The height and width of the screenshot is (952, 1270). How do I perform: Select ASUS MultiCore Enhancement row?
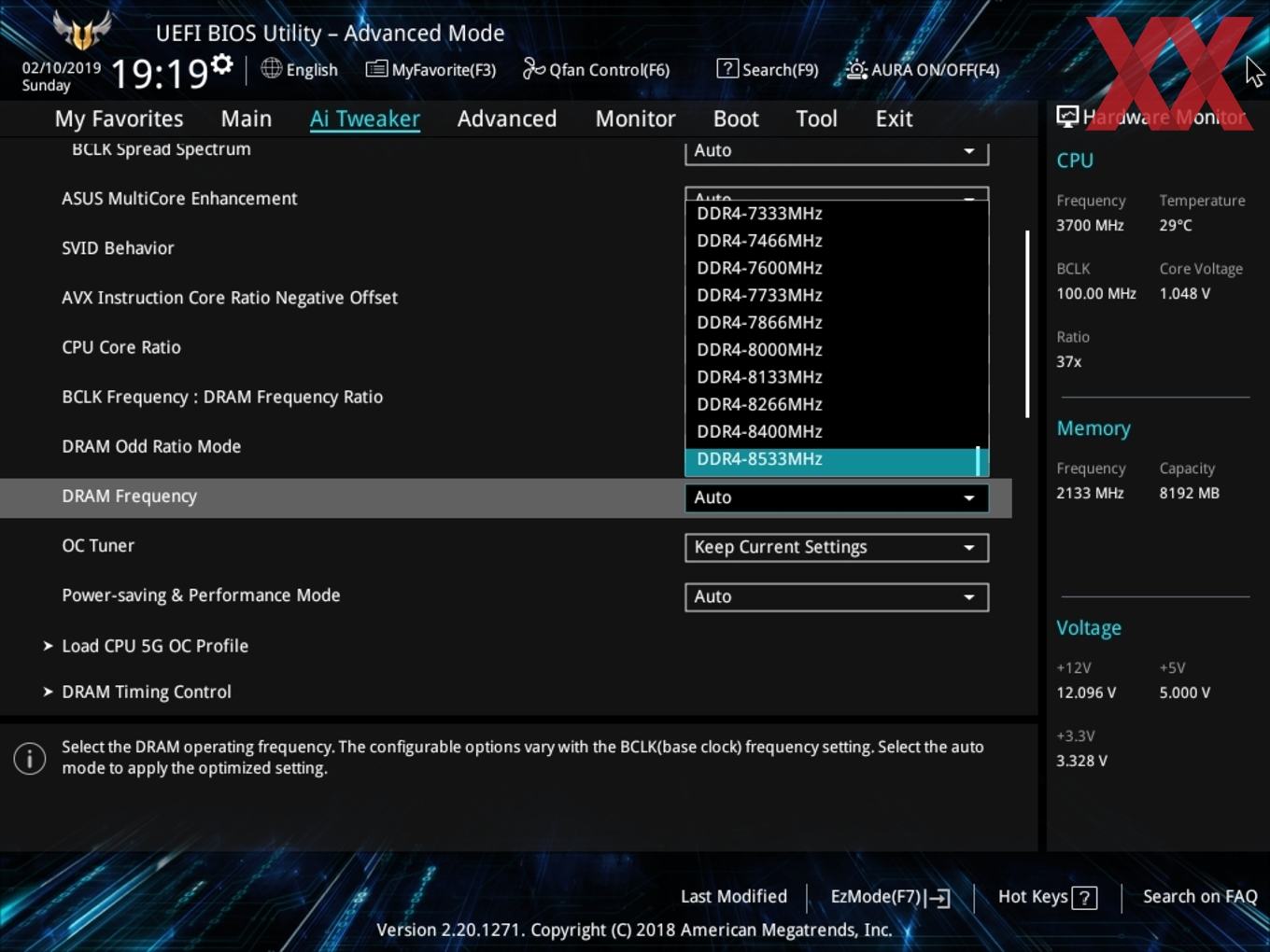[x=179, y=198]
